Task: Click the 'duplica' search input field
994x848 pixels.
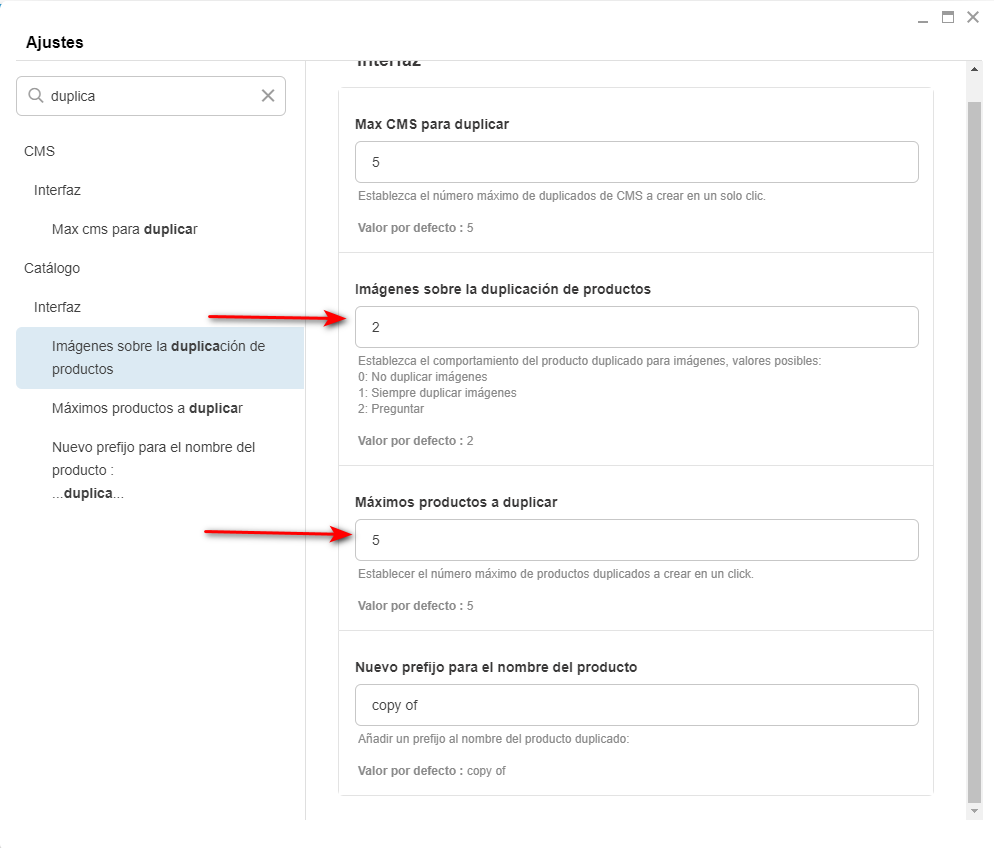Action: tap(150, 96)
